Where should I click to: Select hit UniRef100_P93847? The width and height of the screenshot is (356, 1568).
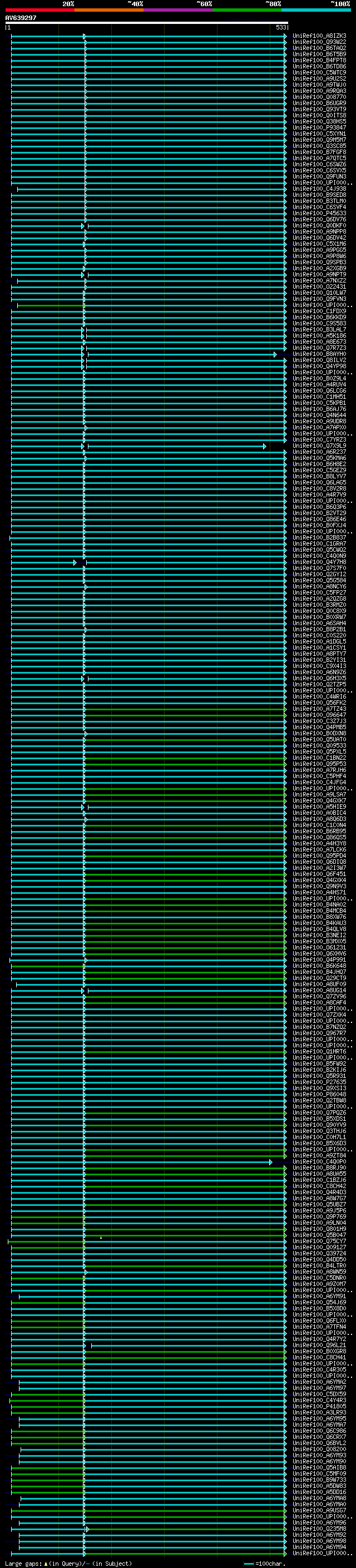click(x=319, y=128)
